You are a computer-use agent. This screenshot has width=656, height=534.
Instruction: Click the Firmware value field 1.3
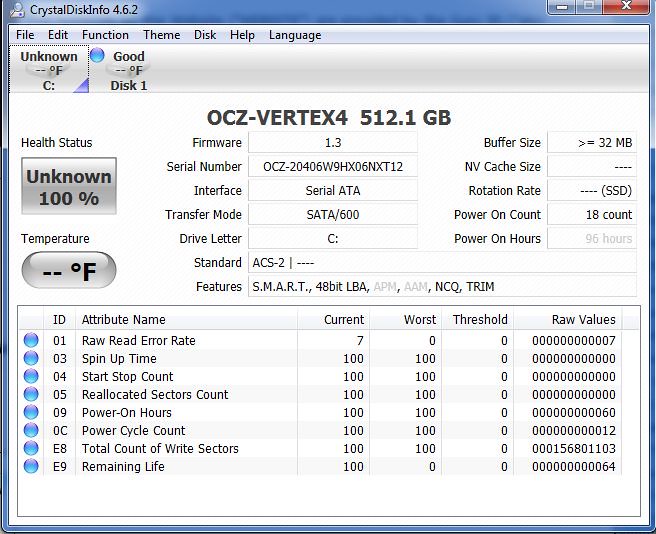333,143
